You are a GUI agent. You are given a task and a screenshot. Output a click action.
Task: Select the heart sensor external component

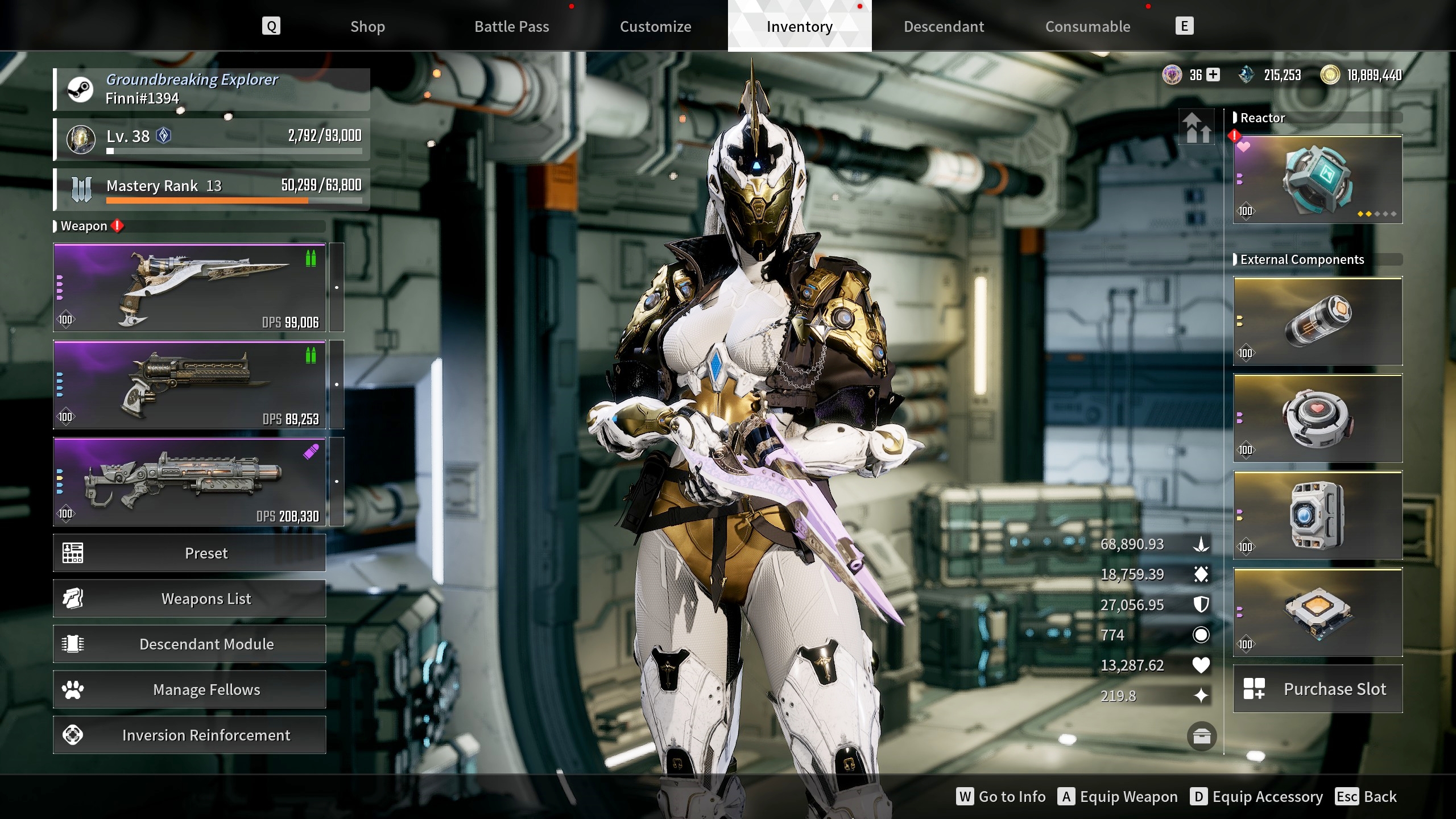[1317, 419]
